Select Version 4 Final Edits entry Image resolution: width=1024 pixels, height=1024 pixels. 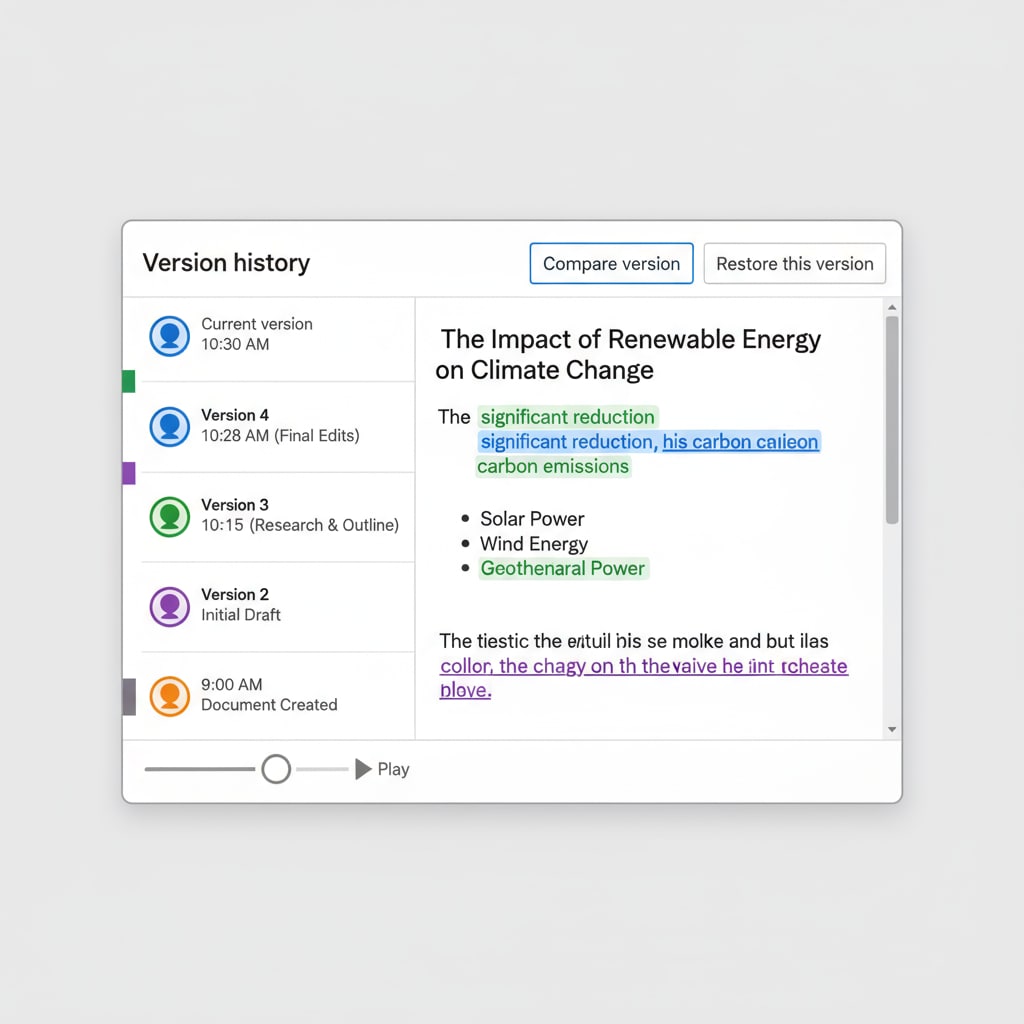[x=280, y=425]
